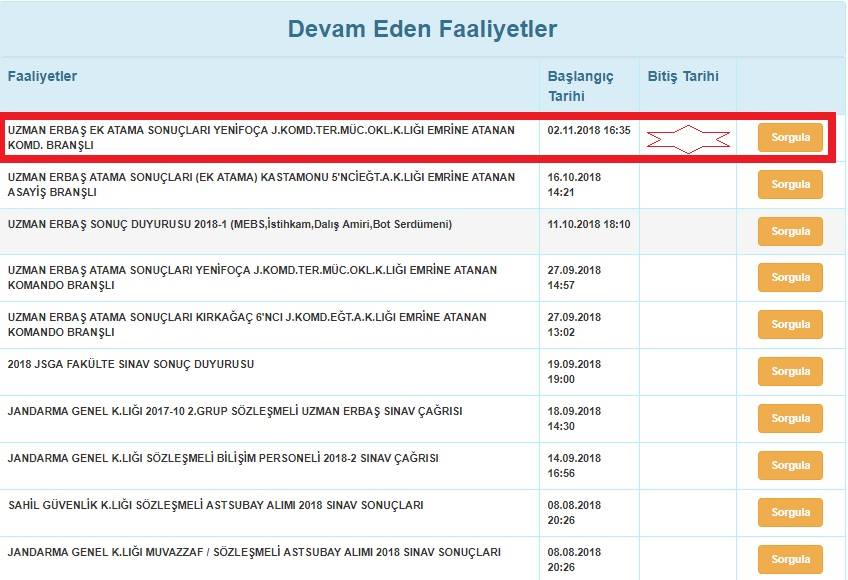Click Sorgula for 2018 JSGA Fakülte results

(x=790, y=371)
